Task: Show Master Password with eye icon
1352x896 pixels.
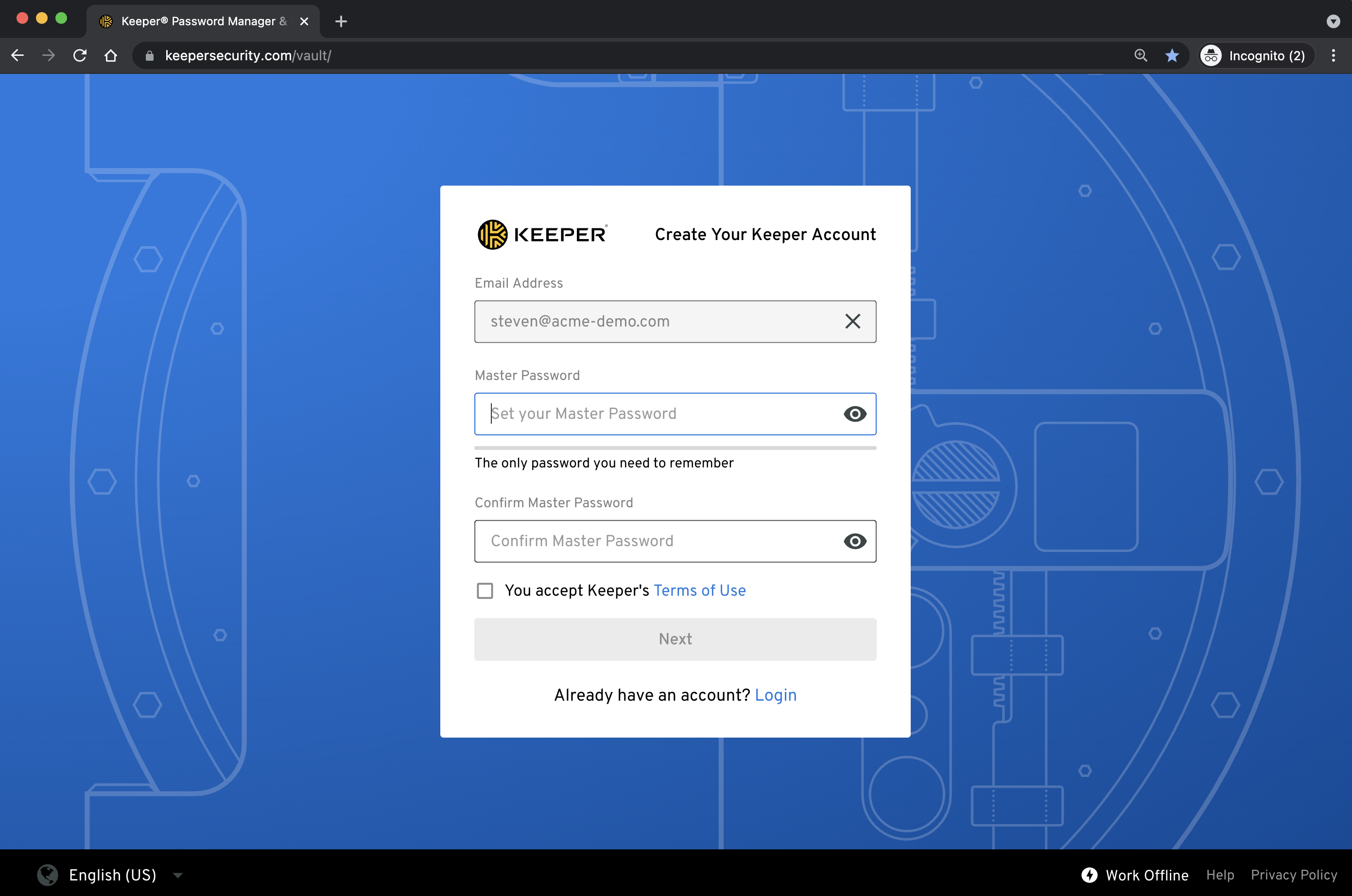Action: pos(855,414)
